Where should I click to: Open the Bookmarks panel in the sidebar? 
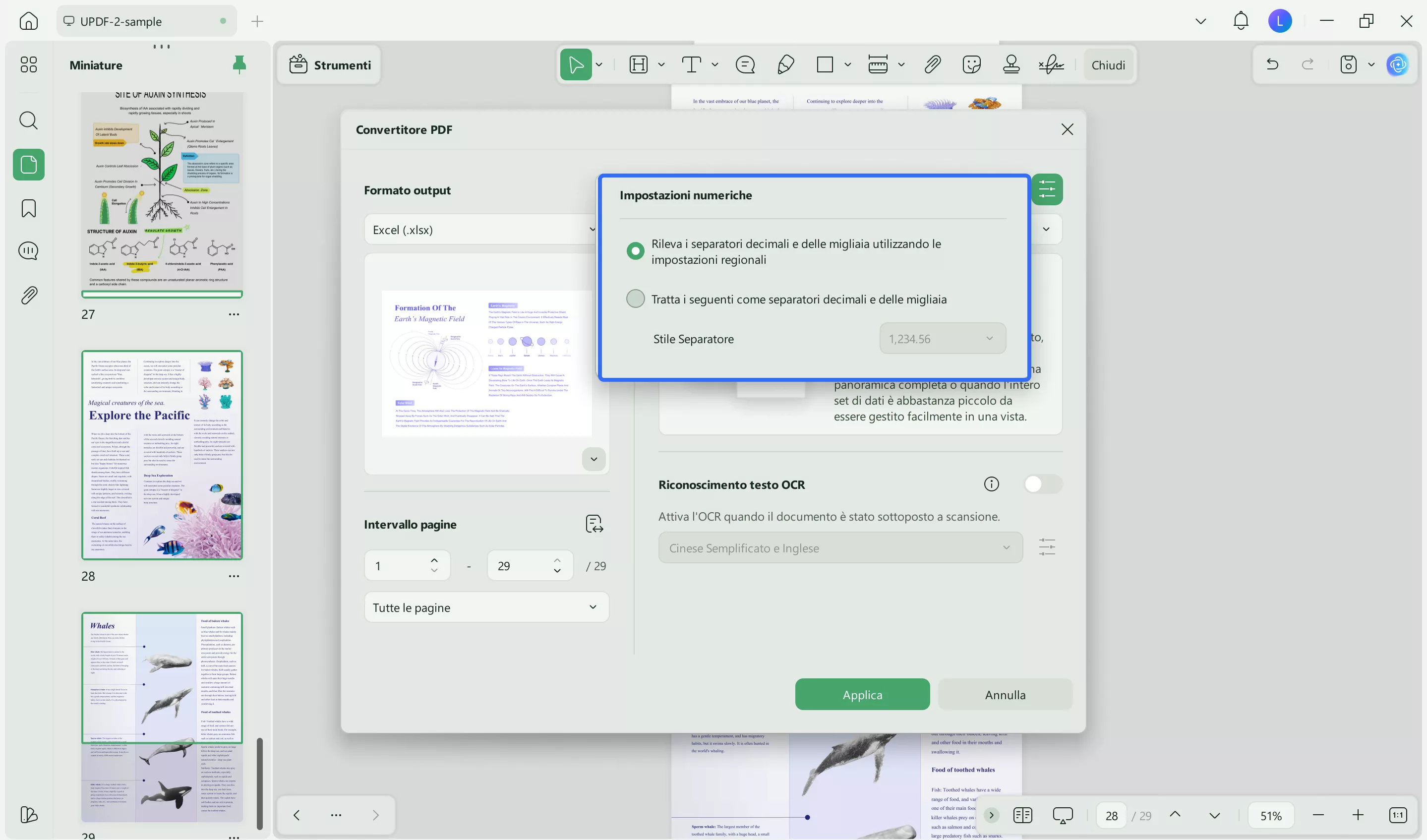coord(28,208)
